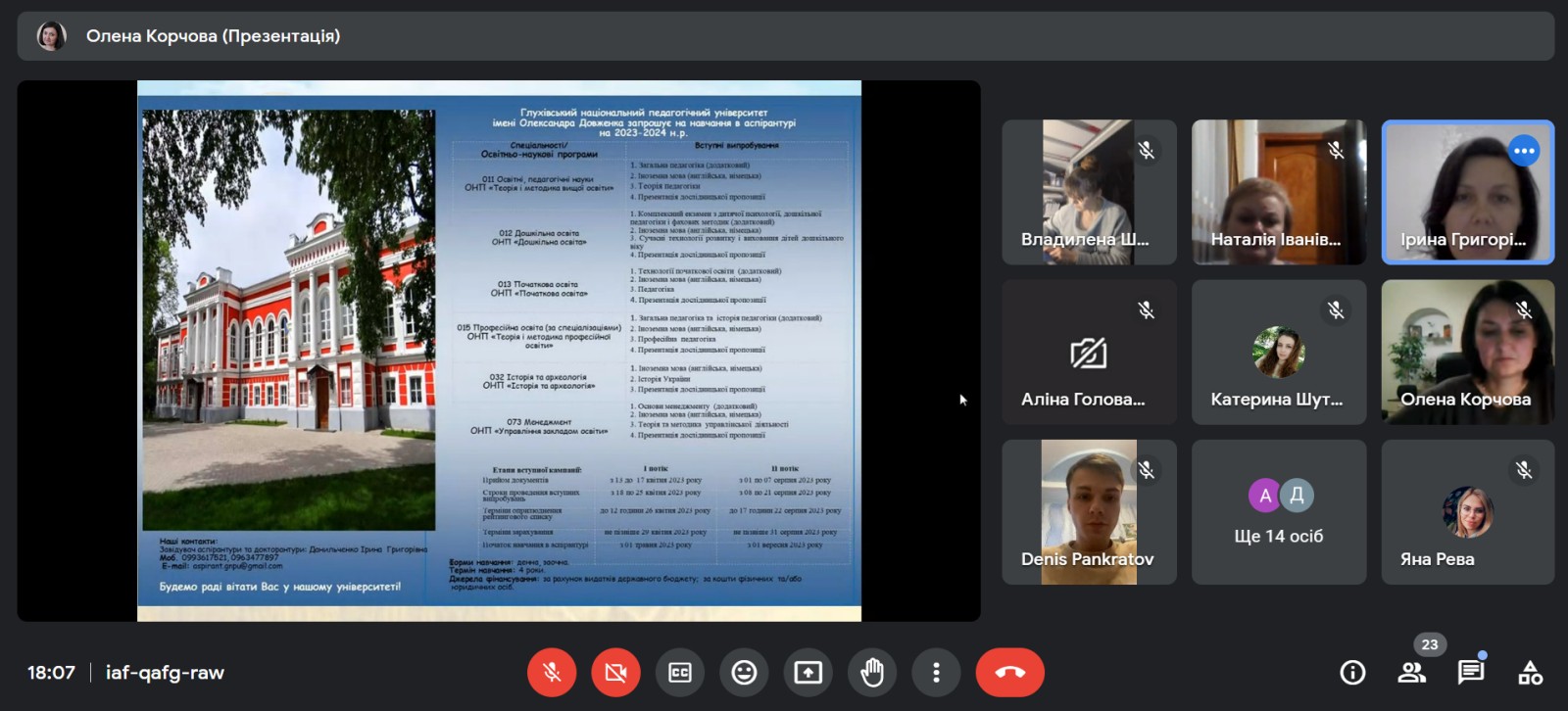
Task: Click muted mic icon on Олена Корчова tile
Action: click(x=1524, y=310)
